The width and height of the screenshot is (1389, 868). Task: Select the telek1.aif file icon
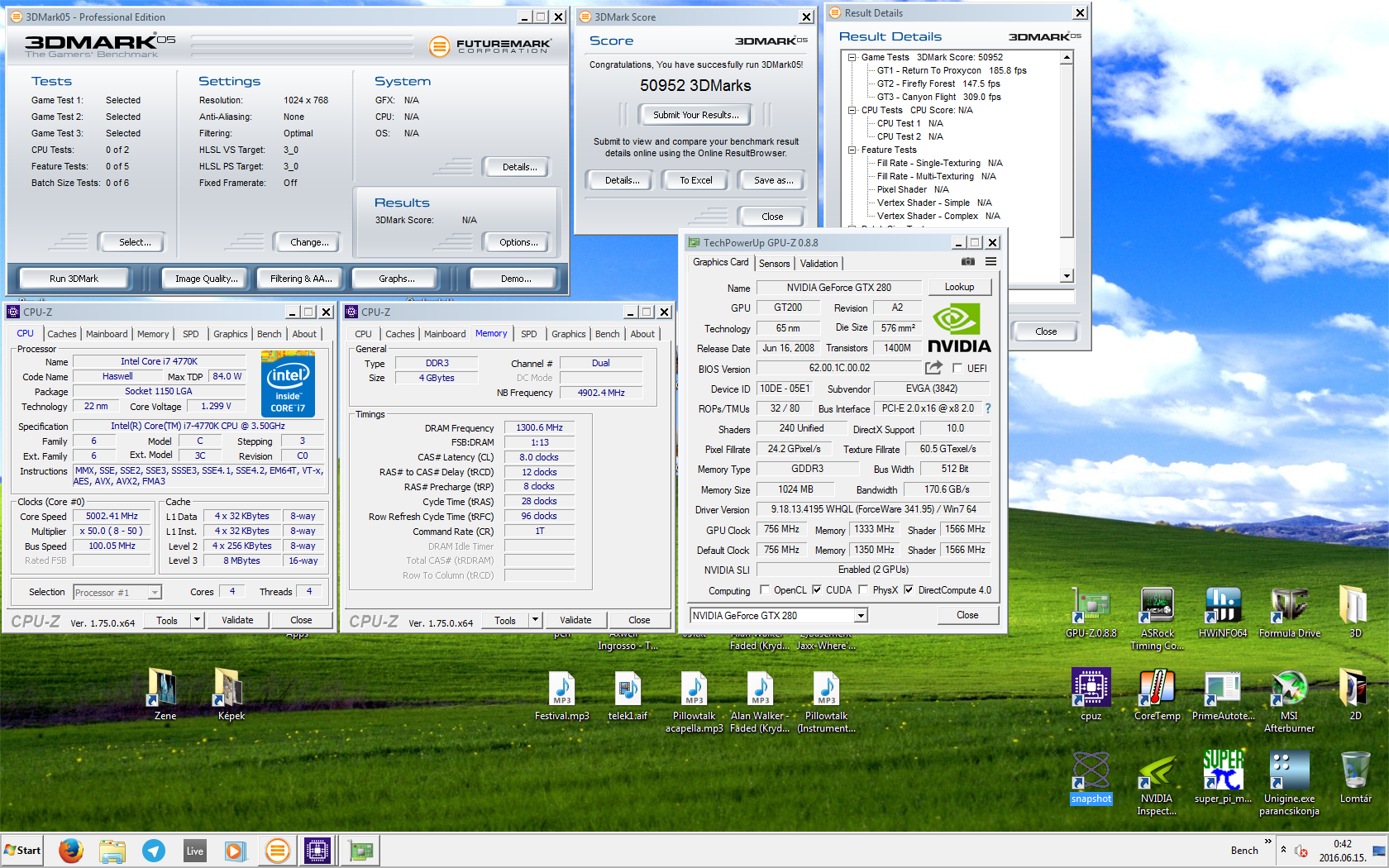pyautogui.click(x=628, y=694)
